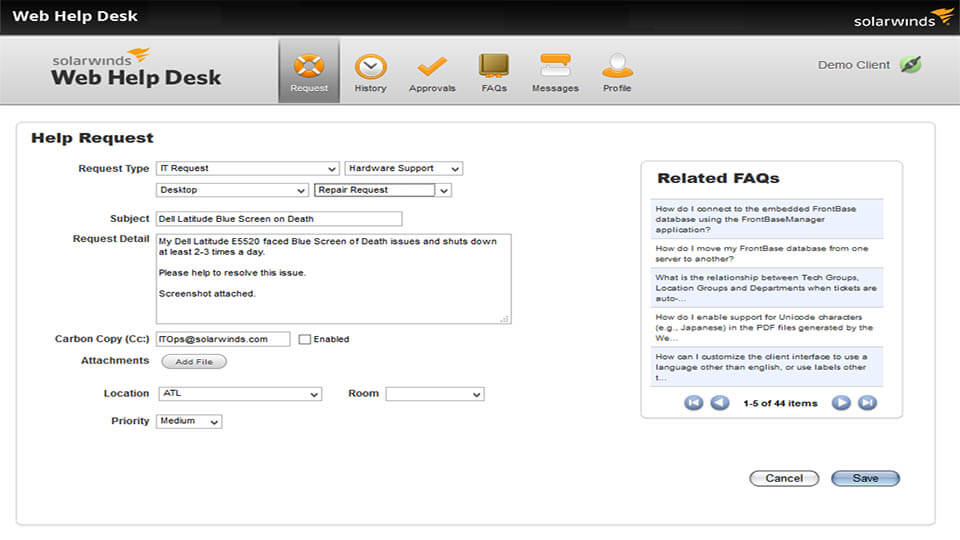Image resolution: width=960 pixels, height=540 pixels.
Task: Open the FAQs book icon
Action: coord(493,66)
